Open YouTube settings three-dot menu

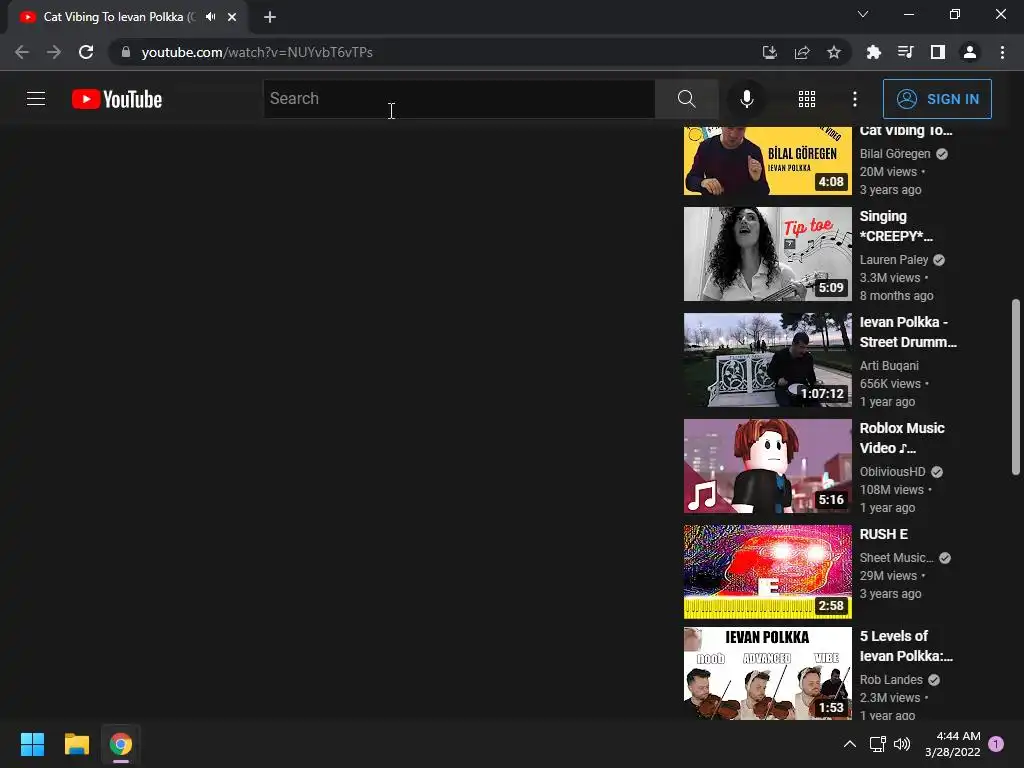click(x=855, y=99)
